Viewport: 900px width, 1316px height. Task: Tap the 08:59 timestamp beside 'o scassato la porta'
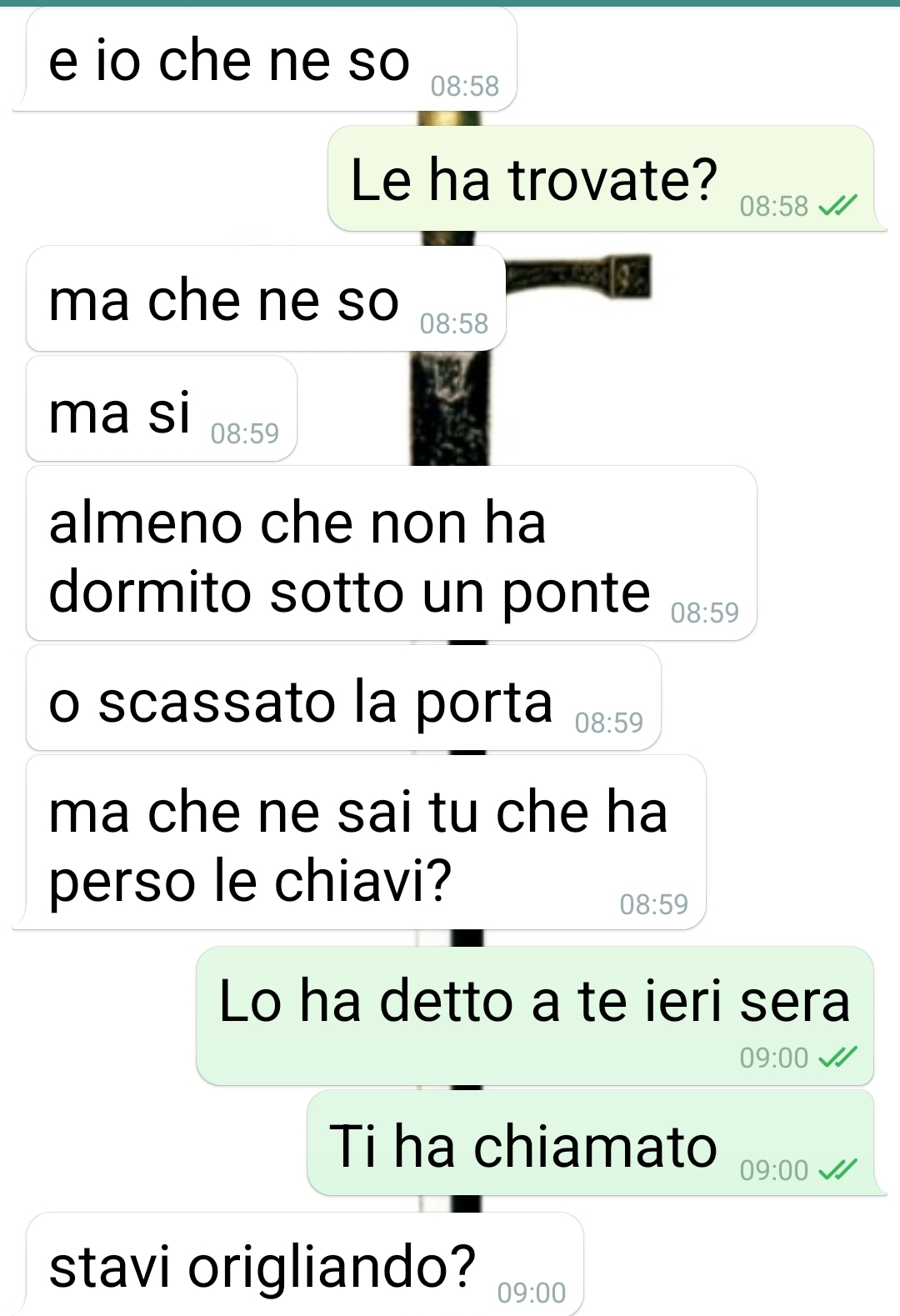pyautogui.click(x=609, y=723)
